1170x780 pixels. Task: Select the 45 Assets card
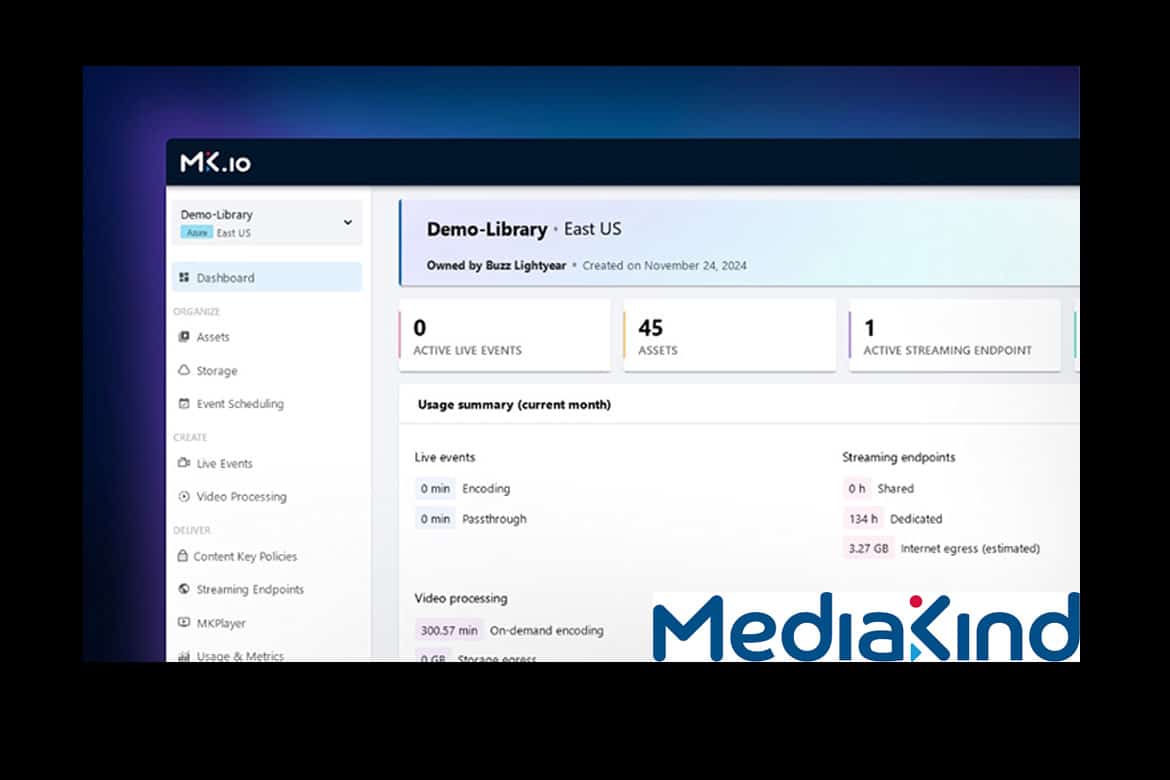pyautogui.click(x=730, y=336)
